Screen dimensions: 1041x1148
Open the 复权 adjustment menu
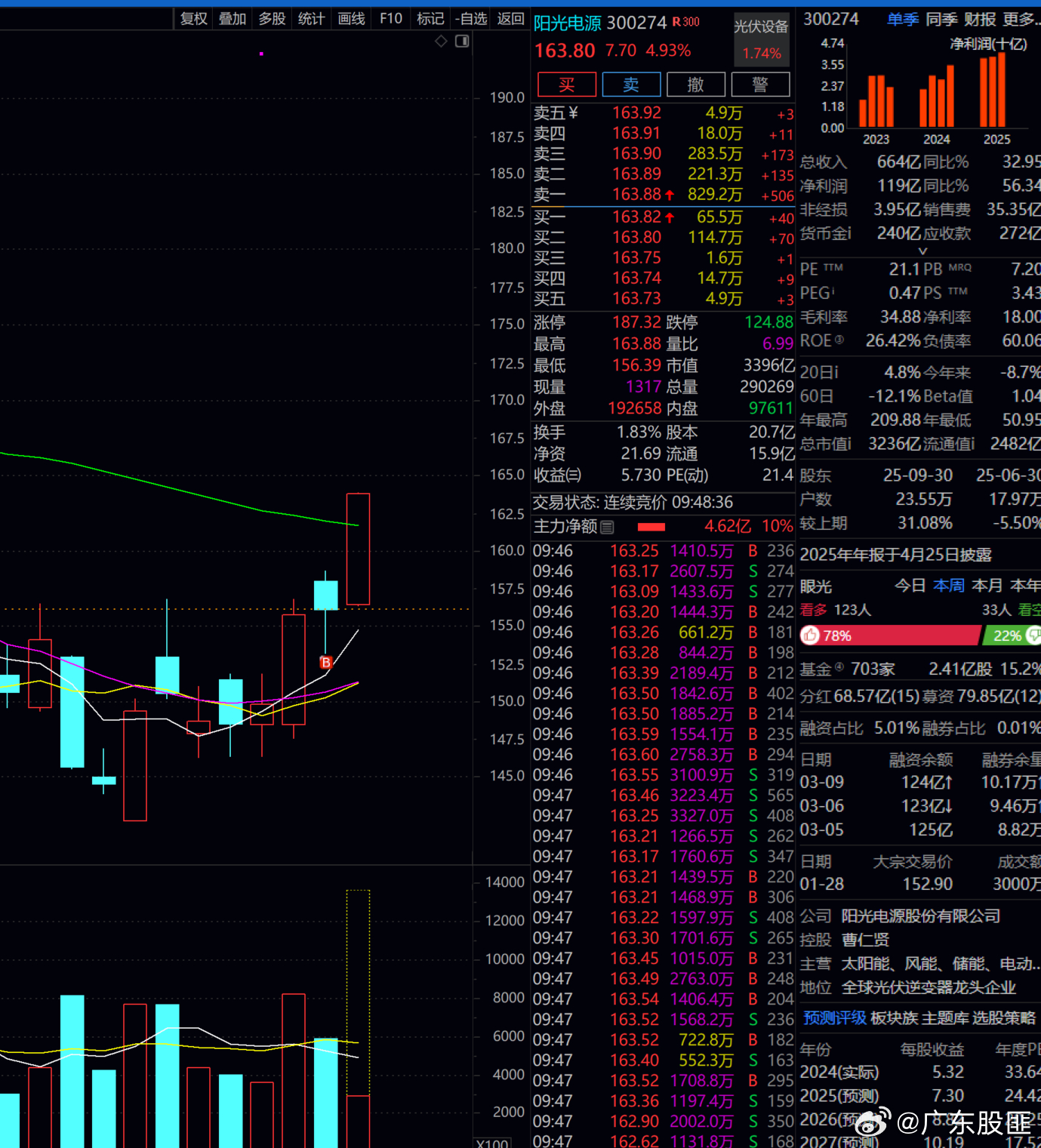tap(193, 19)
